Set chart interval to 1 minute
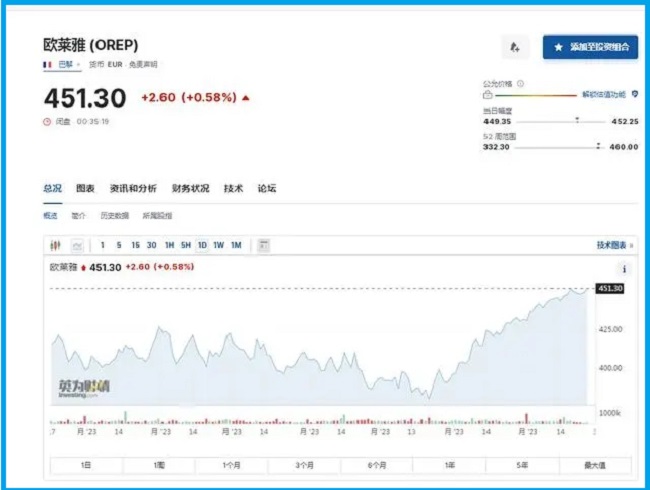 pyautogui.click(x=102, y=245)
